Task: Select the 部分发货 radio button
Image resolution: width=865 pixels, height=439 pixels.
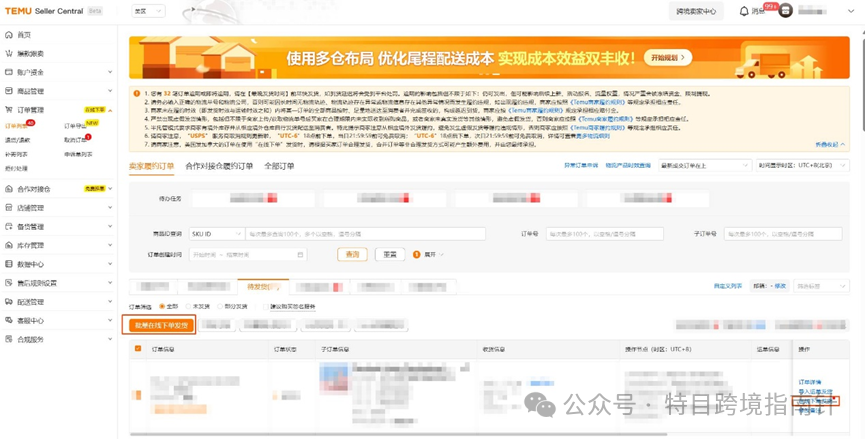Action: (x=220, y=306)
